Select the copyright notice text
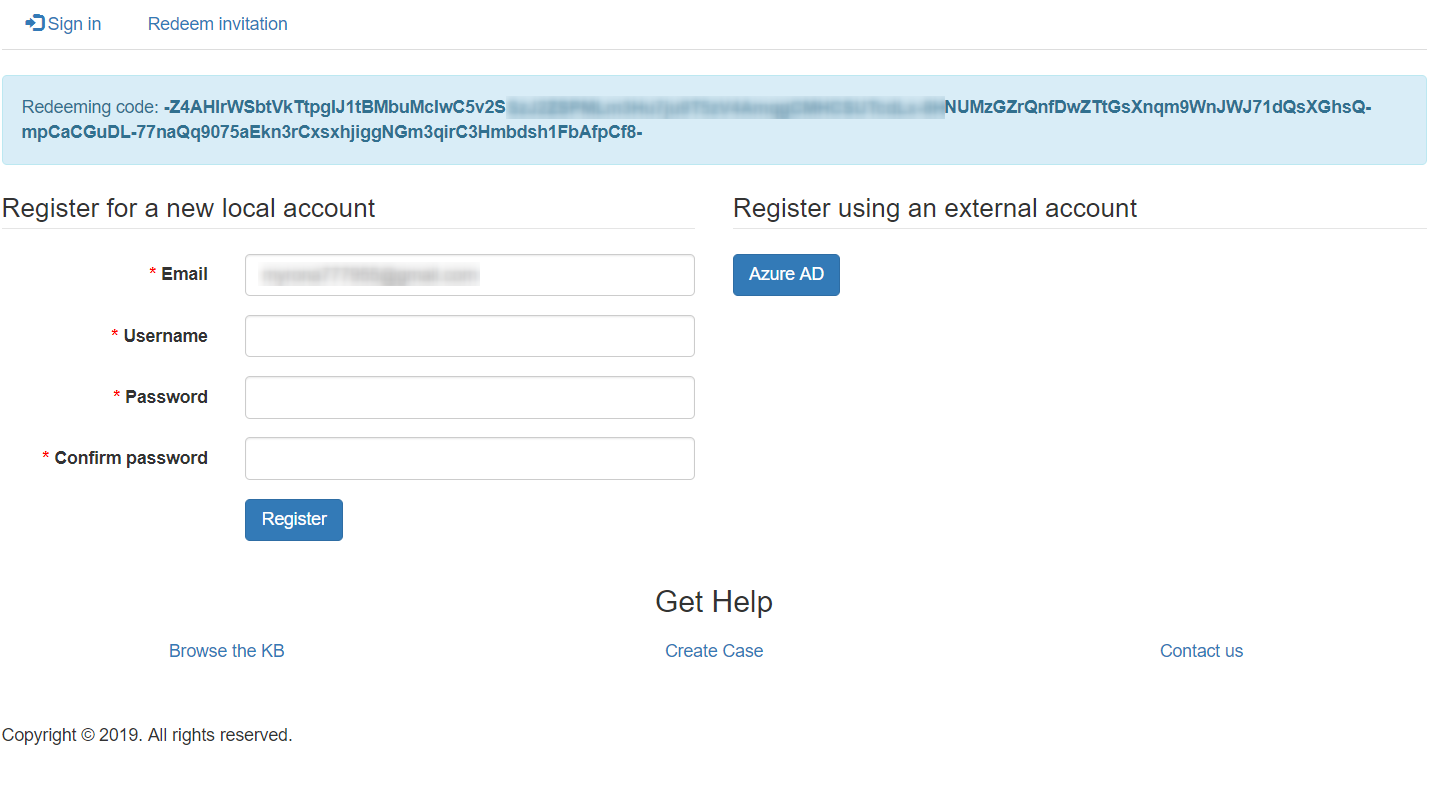This screenshot has height=788, width=1432. point(146,734)
